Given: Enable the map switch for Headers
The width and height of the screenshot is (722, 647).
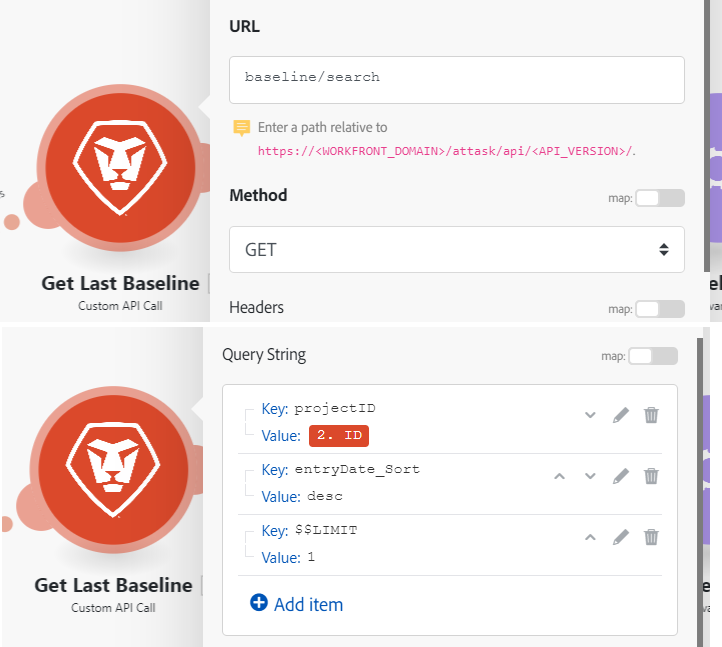Looking at the screenshot, I should pyautogui.click(x=660, y=310).
